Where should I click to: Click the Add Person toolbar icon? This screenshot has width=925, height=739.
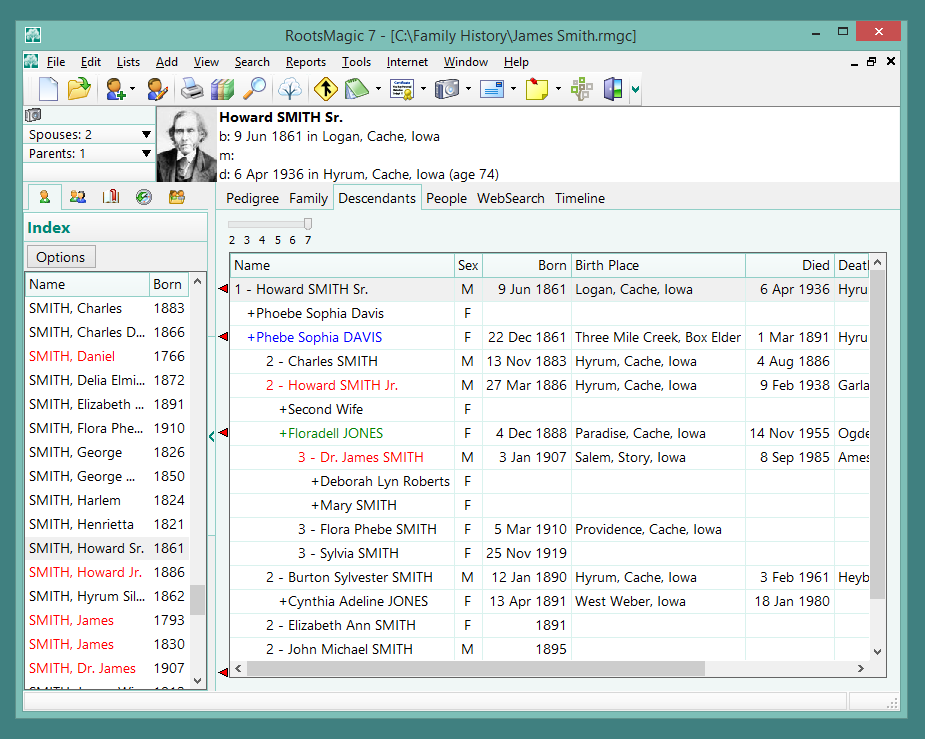[x=116, y=89]
